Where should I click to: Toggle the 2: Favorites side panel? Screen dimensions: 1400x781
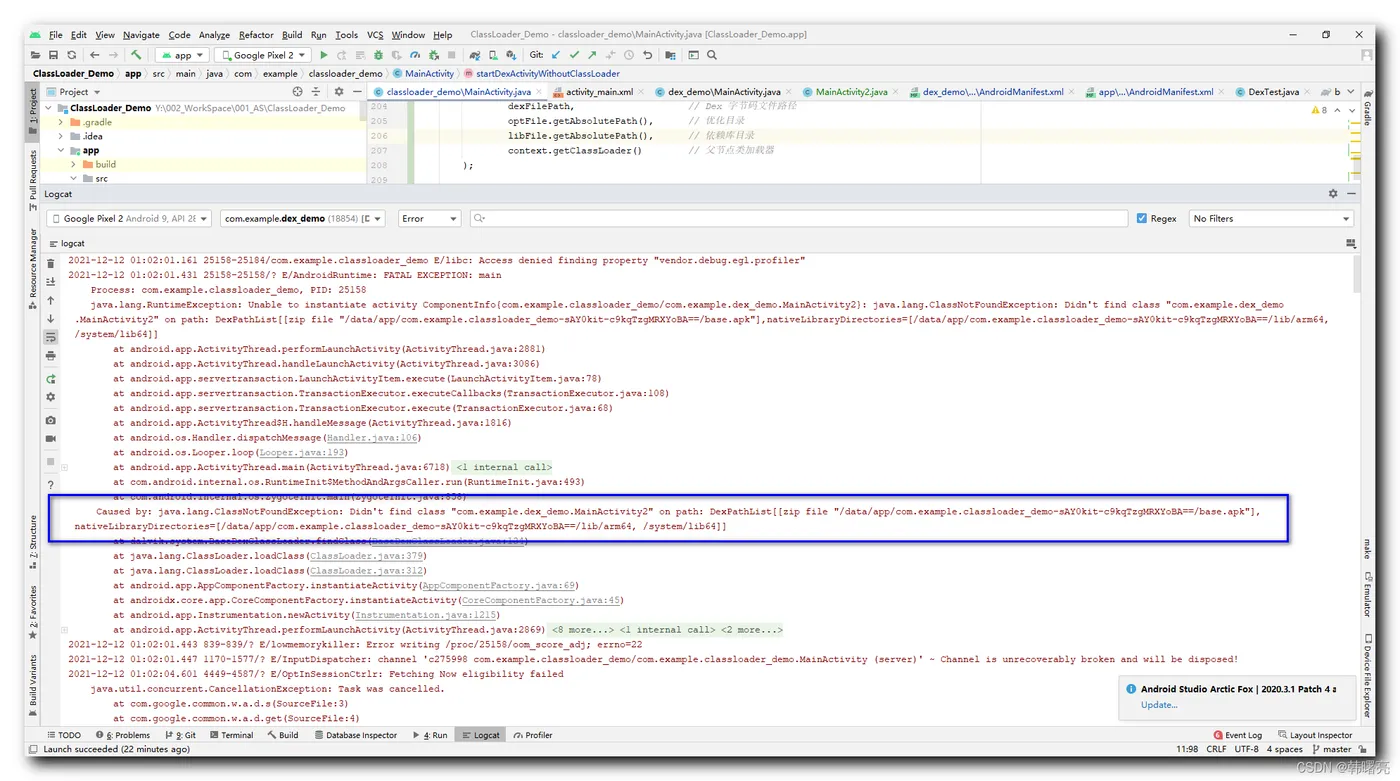(x=33, y=612)
